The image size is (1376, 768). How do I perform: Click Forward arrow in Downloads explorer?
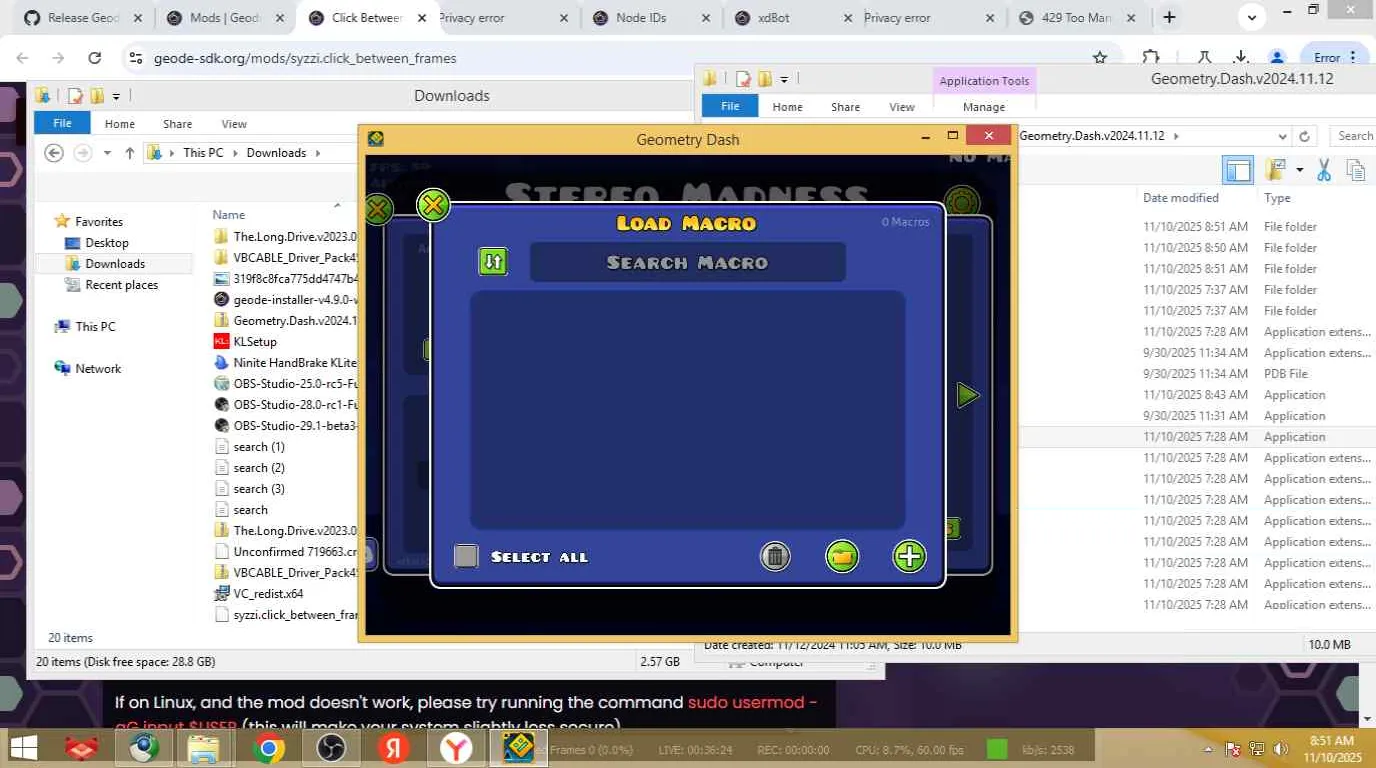[x=83, y=153]
